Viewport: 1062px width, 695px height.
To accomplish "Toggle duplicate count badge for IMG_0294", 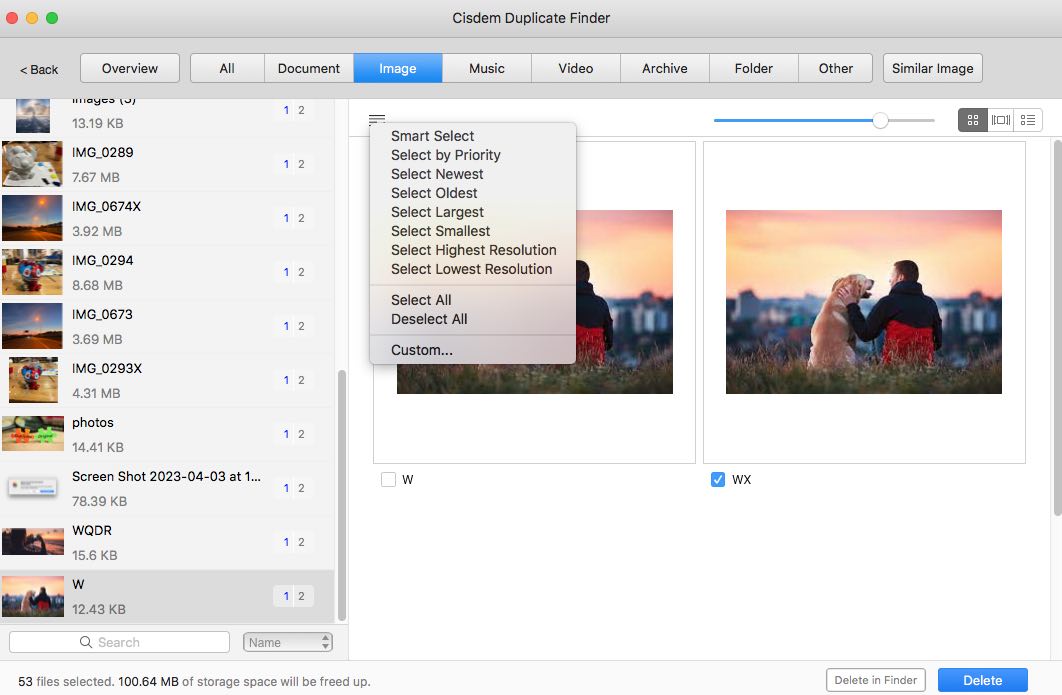I will click(x=294, y=272).
